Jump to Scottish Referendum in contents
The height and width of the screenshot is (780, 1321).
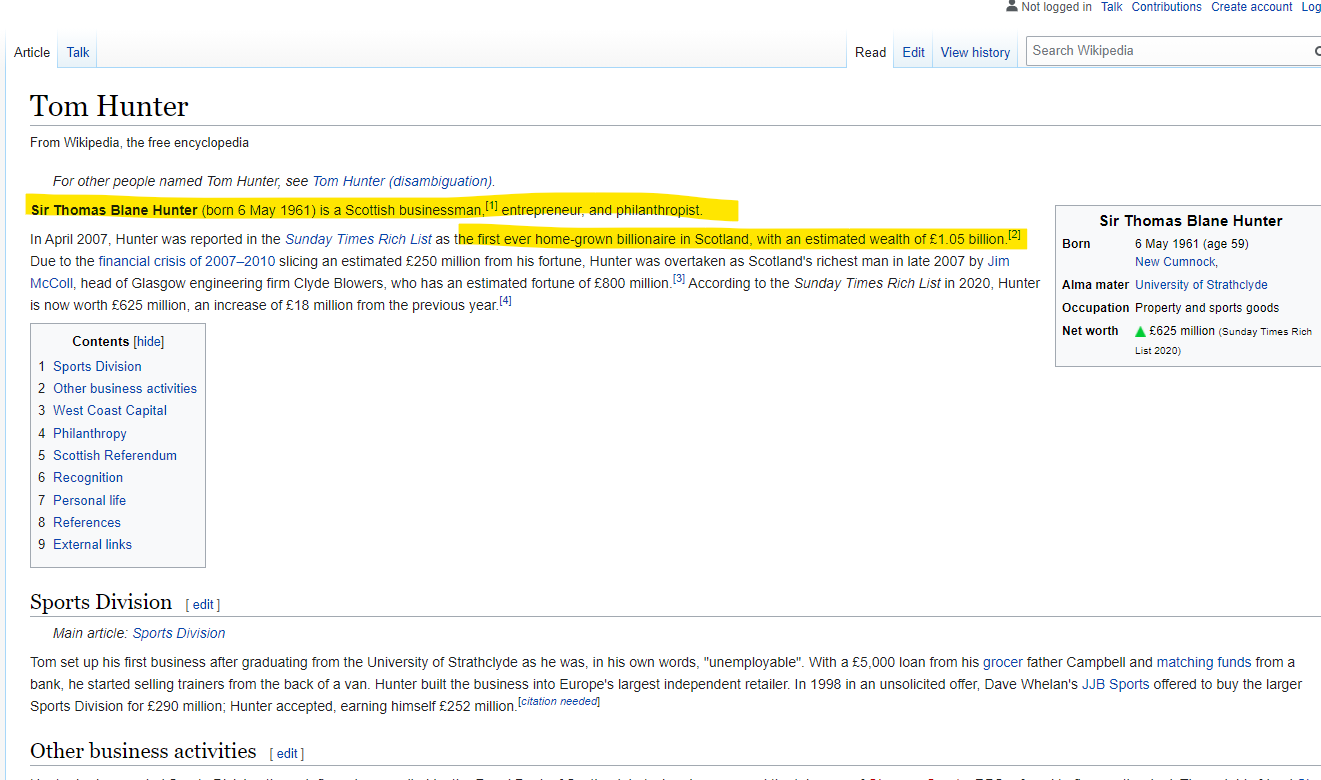click(115, 455)
